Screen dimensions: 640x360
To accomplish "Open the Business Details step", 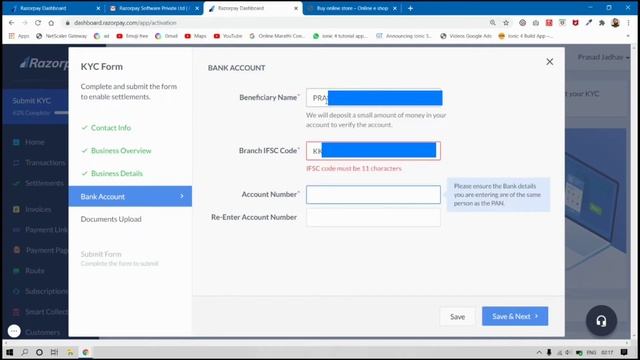I will point(117,173).
